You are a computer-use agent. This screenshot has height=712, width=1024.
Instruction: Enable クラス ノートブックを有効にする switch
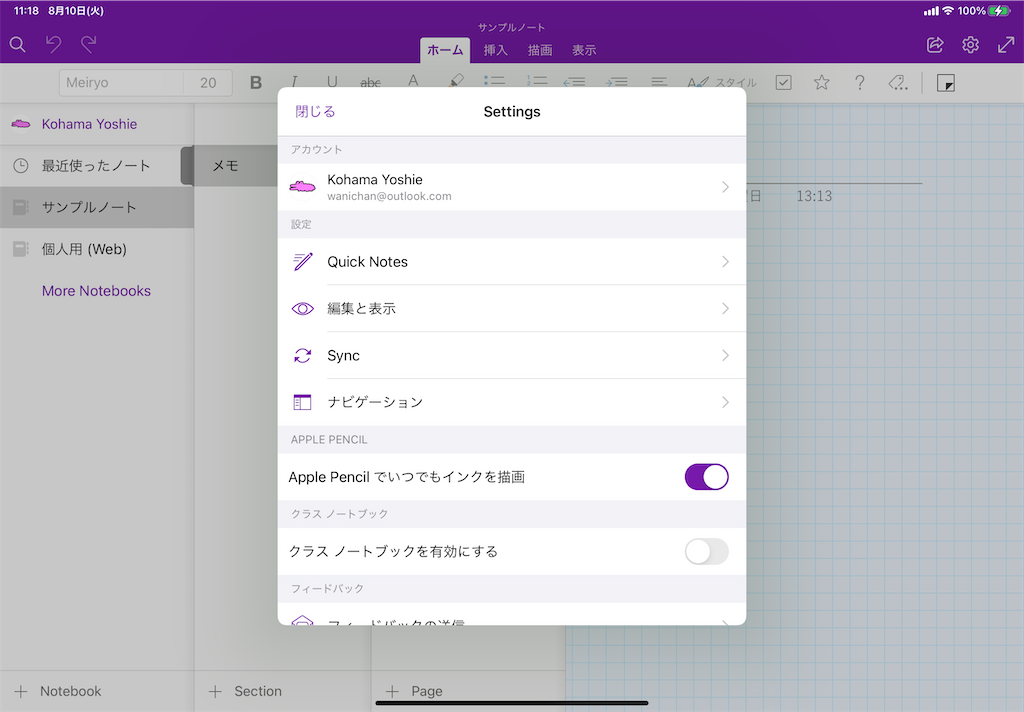pos(707,551)
